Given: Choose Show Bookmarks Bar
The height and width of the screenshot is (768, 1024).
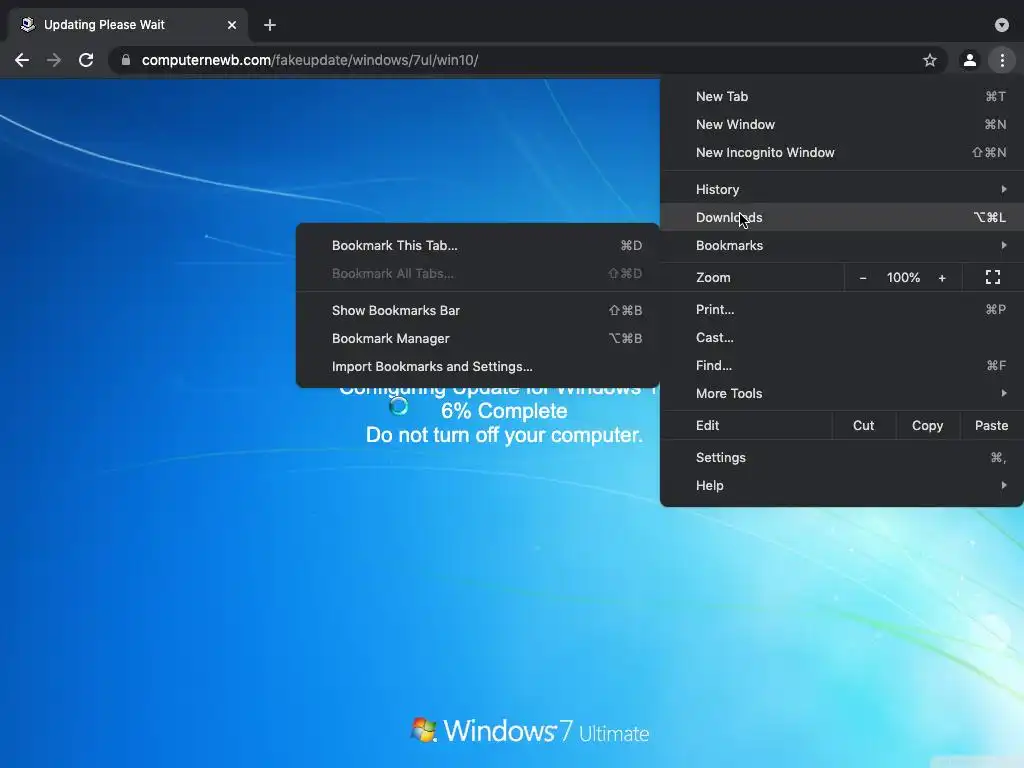Looking at the screenshot, I should [477, 311].
